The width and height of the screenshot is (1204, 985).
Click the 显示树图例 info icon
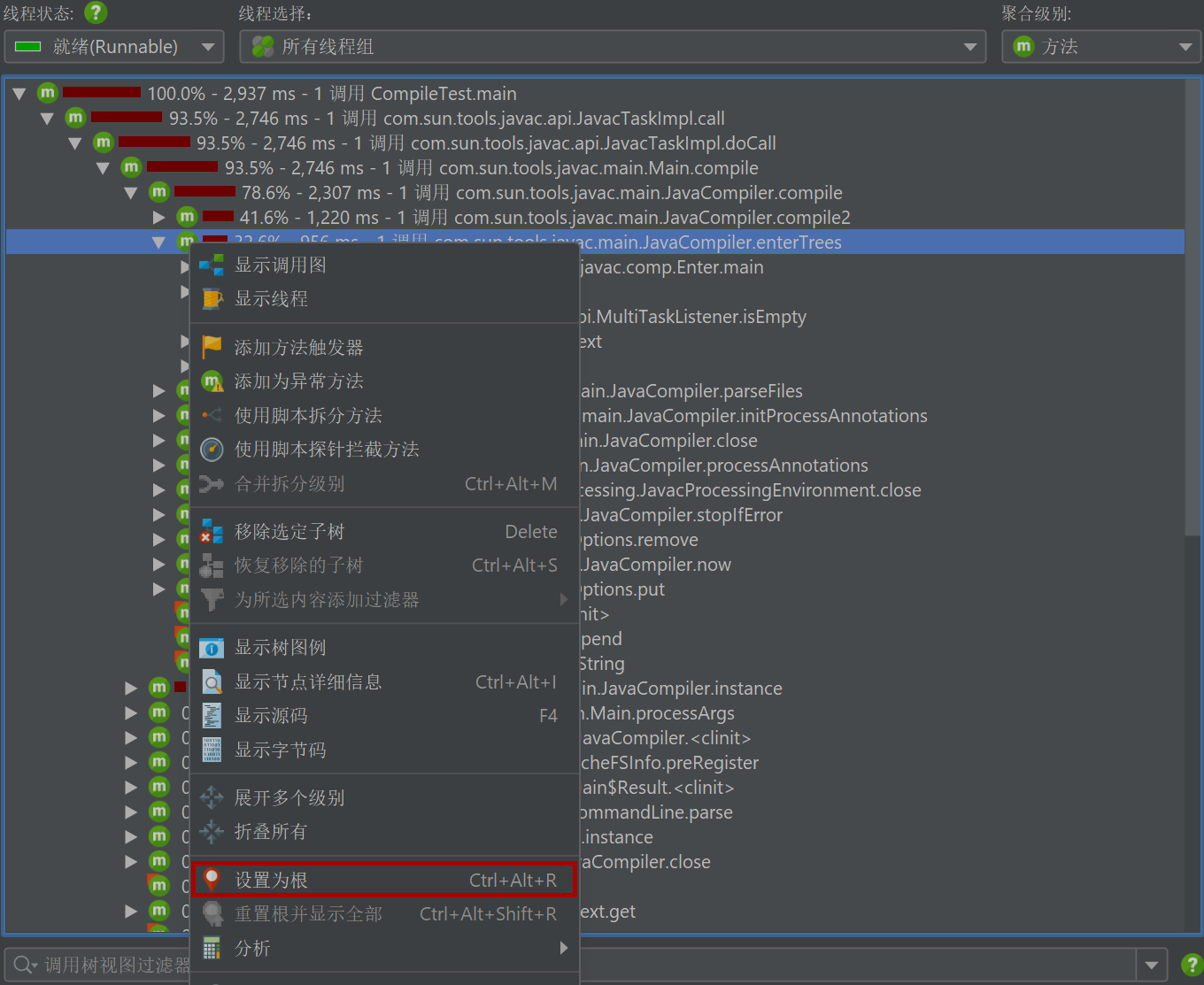coord(212,648)
